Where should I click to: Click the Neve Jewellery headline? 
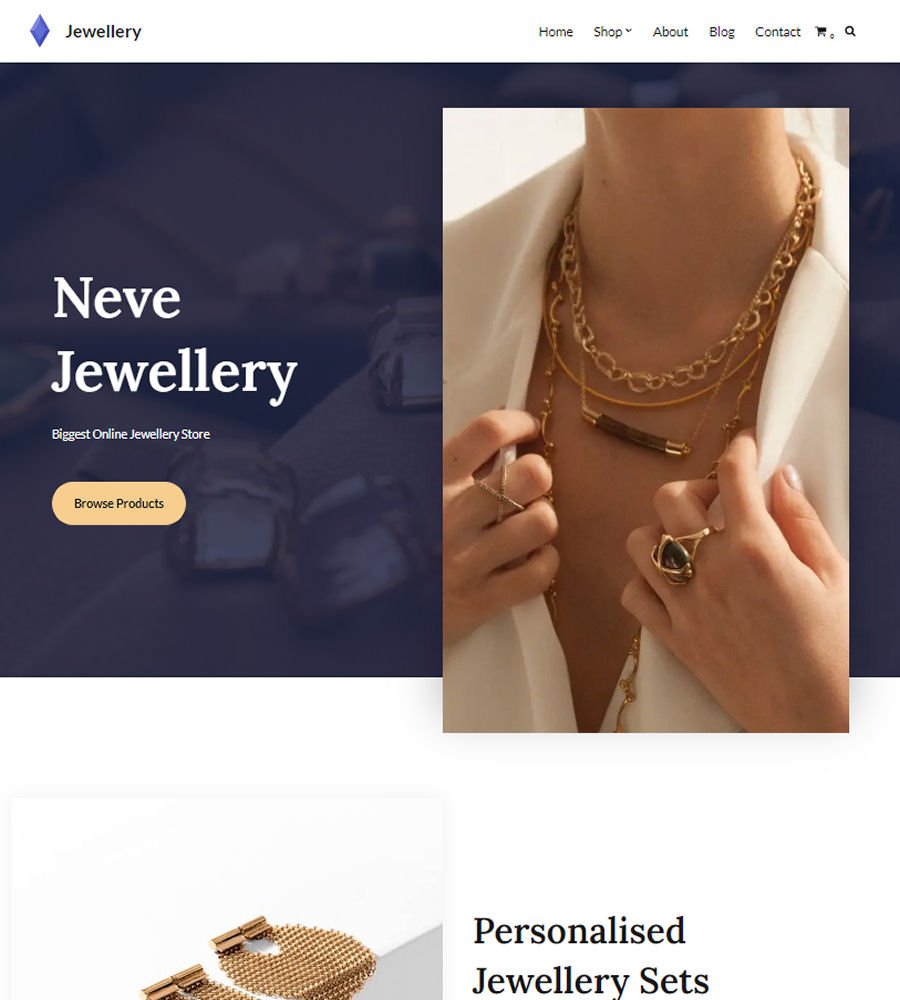tap(174, 335)
